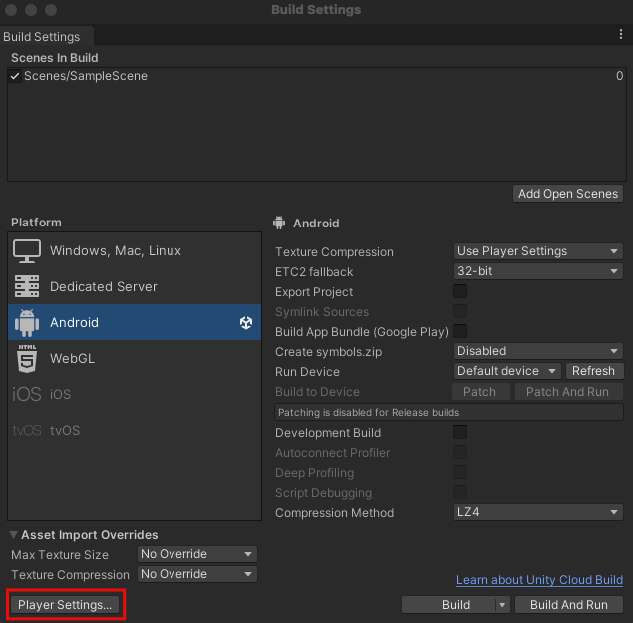The image size is (633, 623).
Task: Enable Build App Bundle (Google Play) checkbox
Action: (x=460, y=331)
